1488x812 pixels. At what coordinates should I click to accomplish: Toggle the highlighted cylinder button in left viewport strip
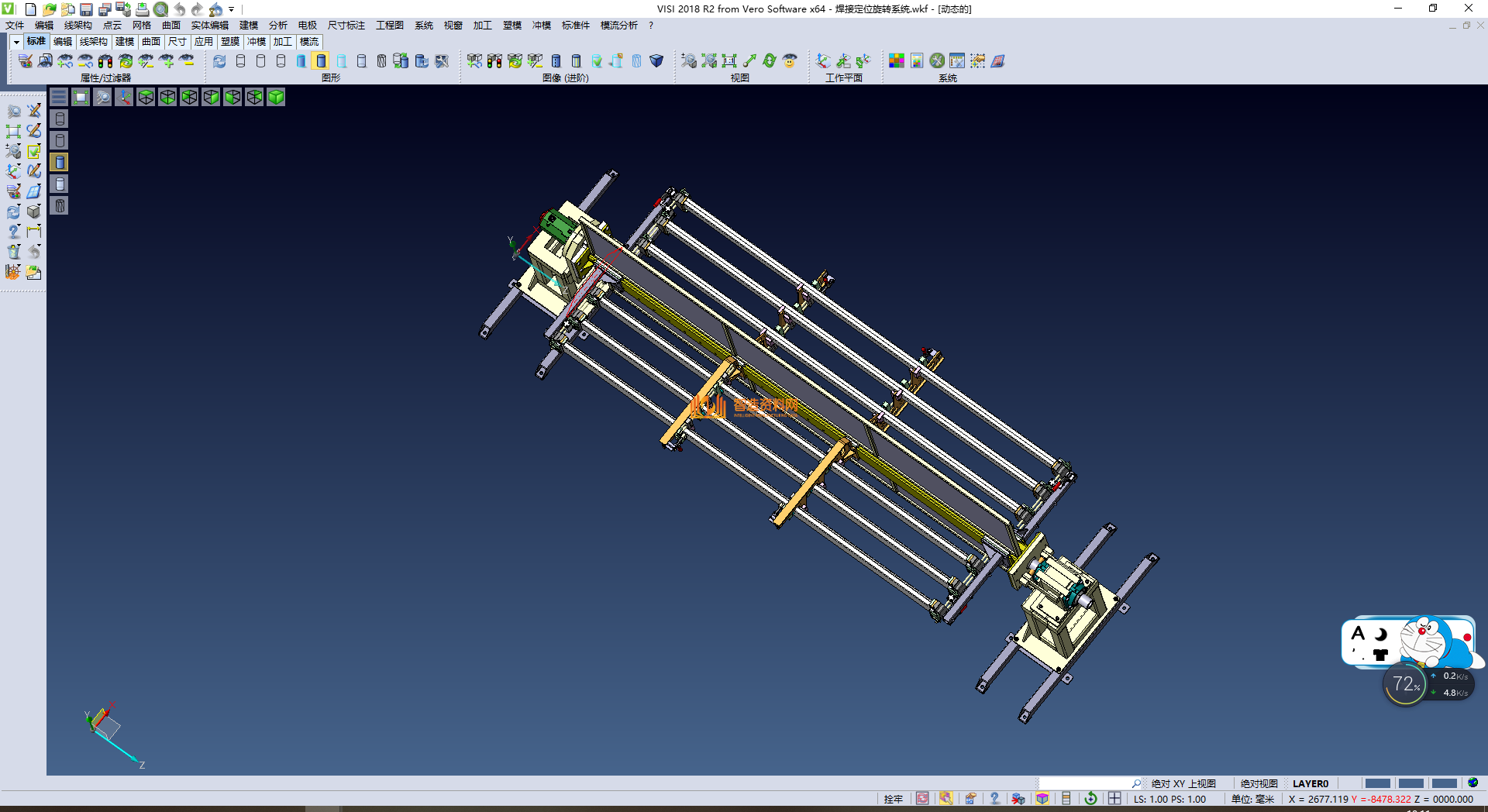click(60, 162)
